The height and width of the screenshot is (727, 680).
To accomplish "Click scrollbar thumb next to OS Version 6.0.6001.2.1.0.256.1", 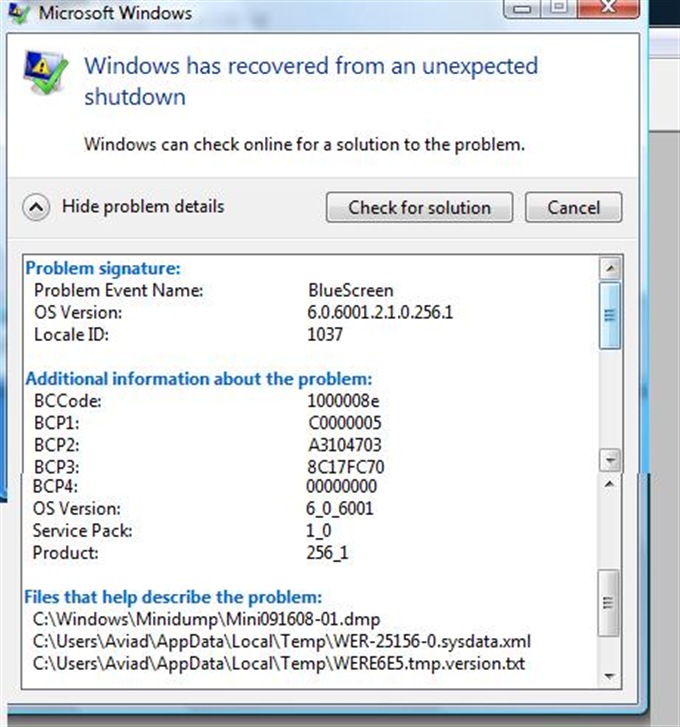I will tap(609, 313).
